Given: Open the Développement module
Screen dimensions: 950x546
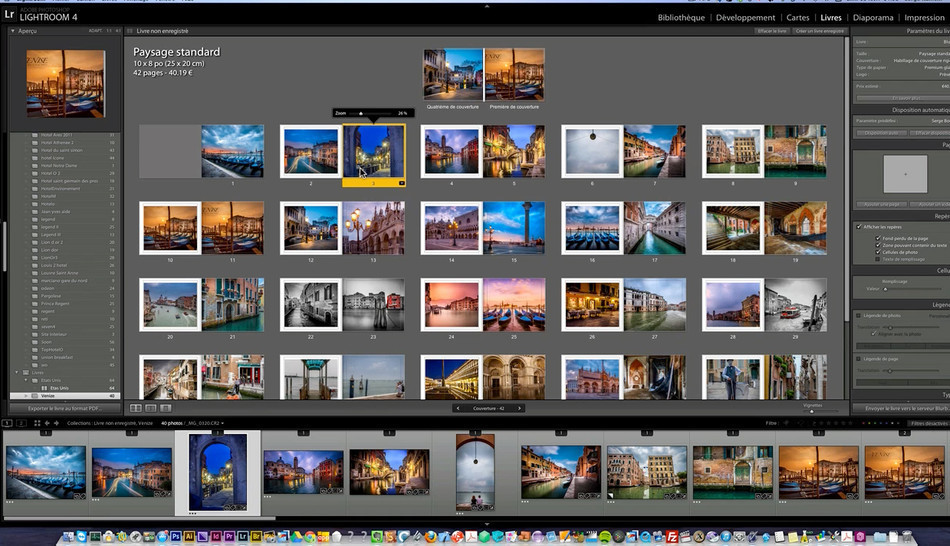Looking at the screenshot, I should [x=745, y=18].
